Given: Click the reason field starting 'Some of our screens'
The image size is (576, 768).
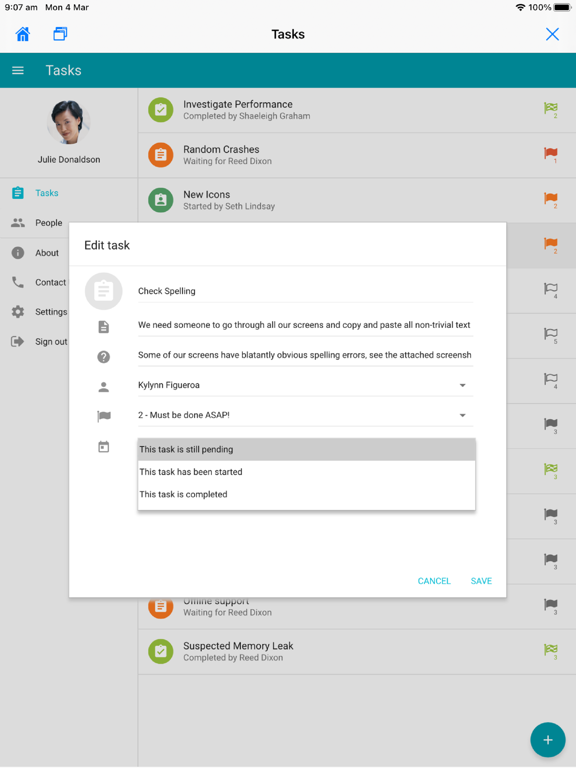Looking at the screenshot, I should coord(306,355).
